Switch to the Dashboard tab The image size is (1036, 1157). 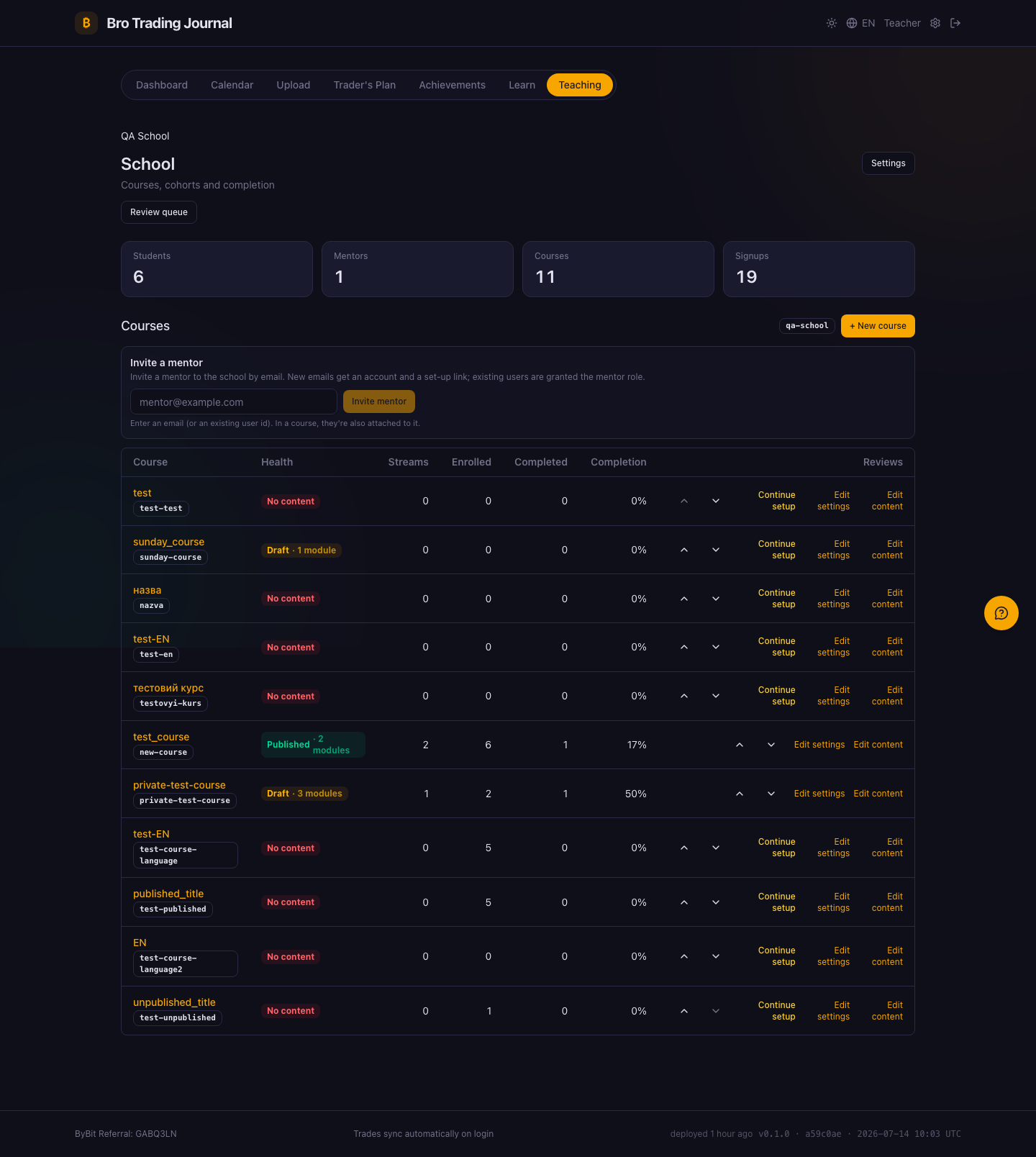click(162, 85)
